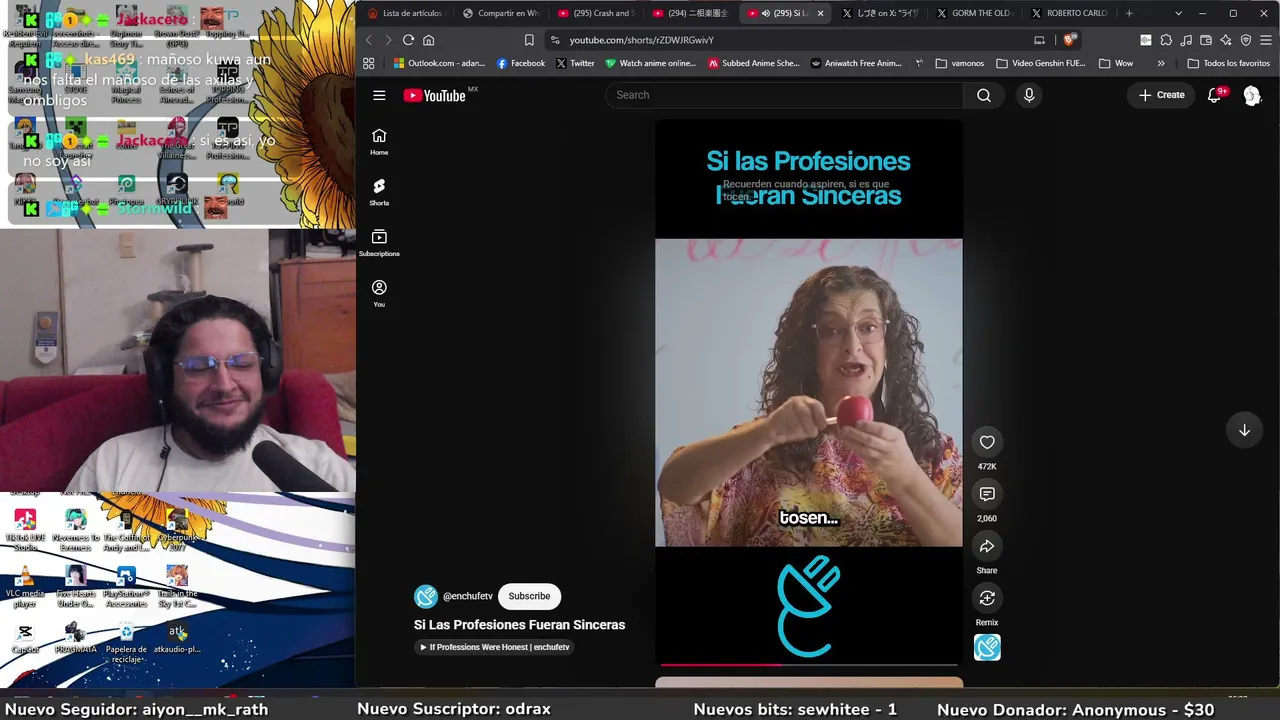Open Shorts in the YouTube sidebar
The image size is (1280, 720).
click(x=379, y=193)
